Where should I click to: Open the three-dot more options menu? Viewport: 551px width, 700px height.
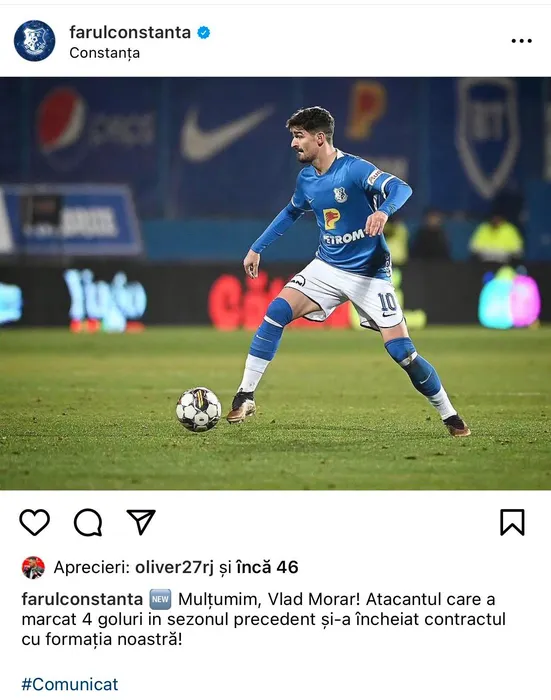pos(522,41)
